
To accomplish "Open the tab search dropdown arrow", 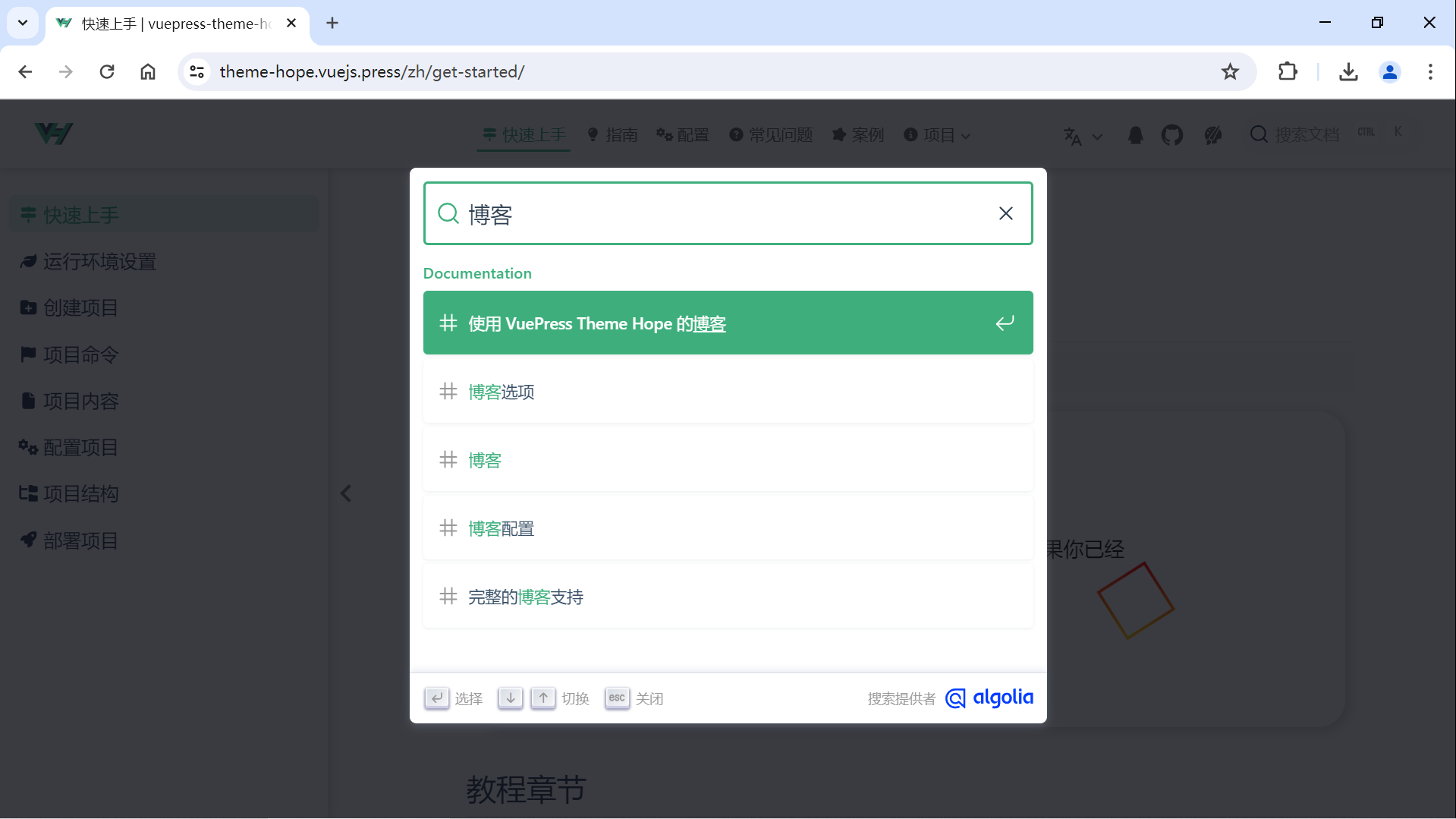I will click(x=23, y=23).
